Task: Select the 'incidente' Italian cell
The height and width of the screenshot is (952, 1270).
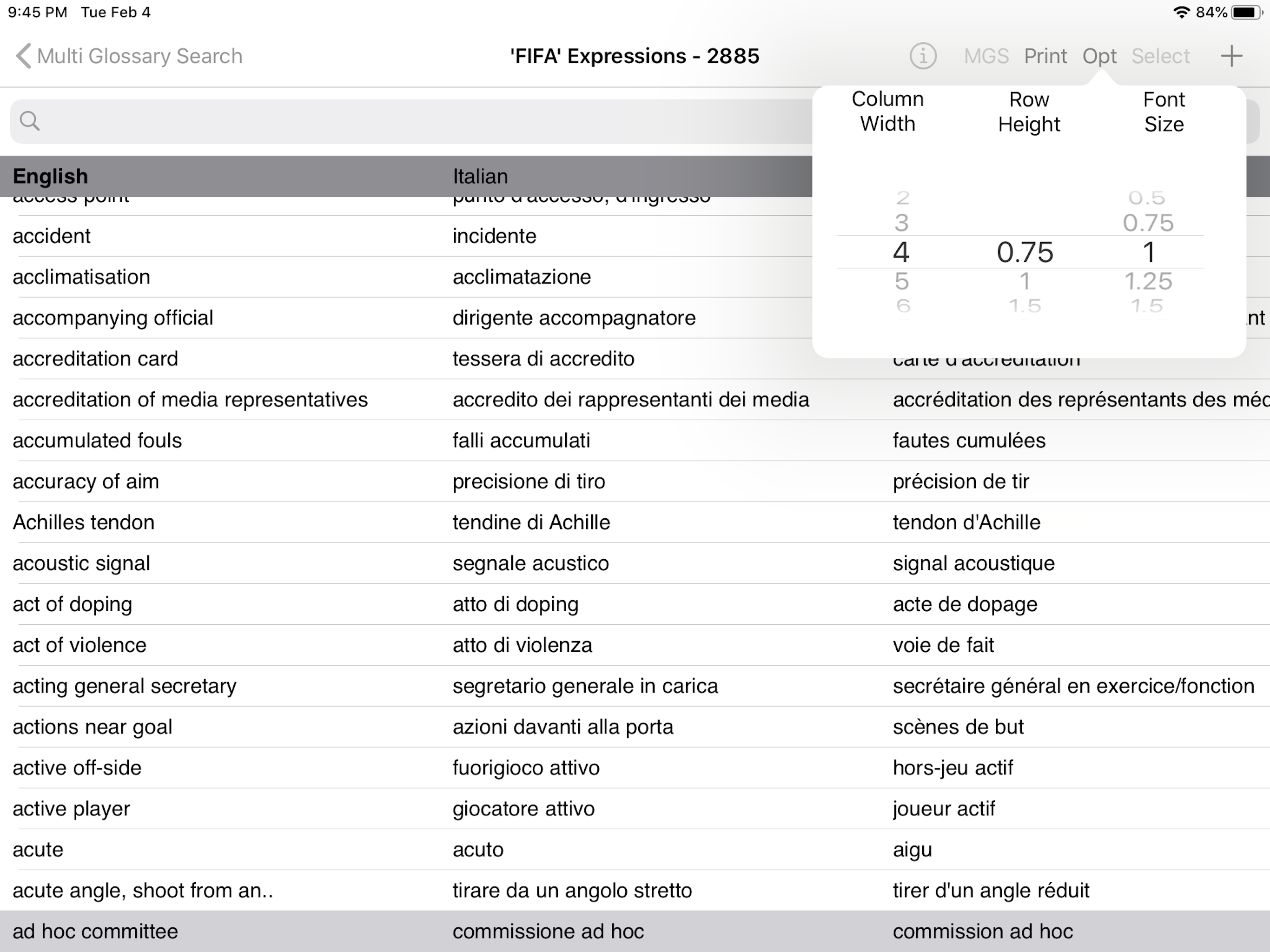Action: pos(494,236)
